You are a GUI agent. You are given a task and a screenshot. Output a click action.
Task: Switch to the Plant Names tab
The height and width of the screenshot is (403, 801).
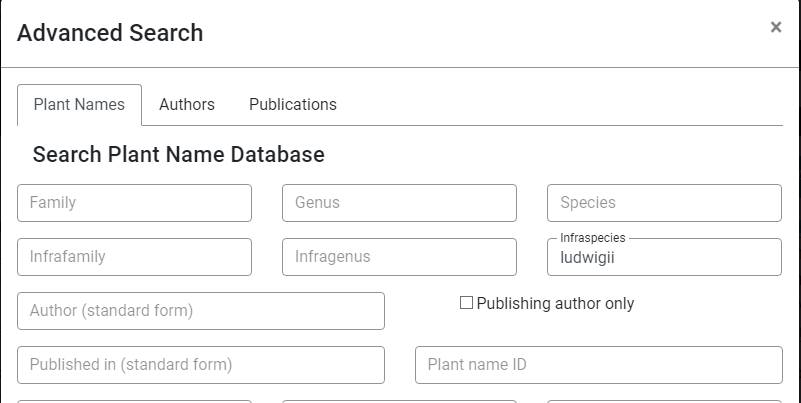tap(79, 105)
